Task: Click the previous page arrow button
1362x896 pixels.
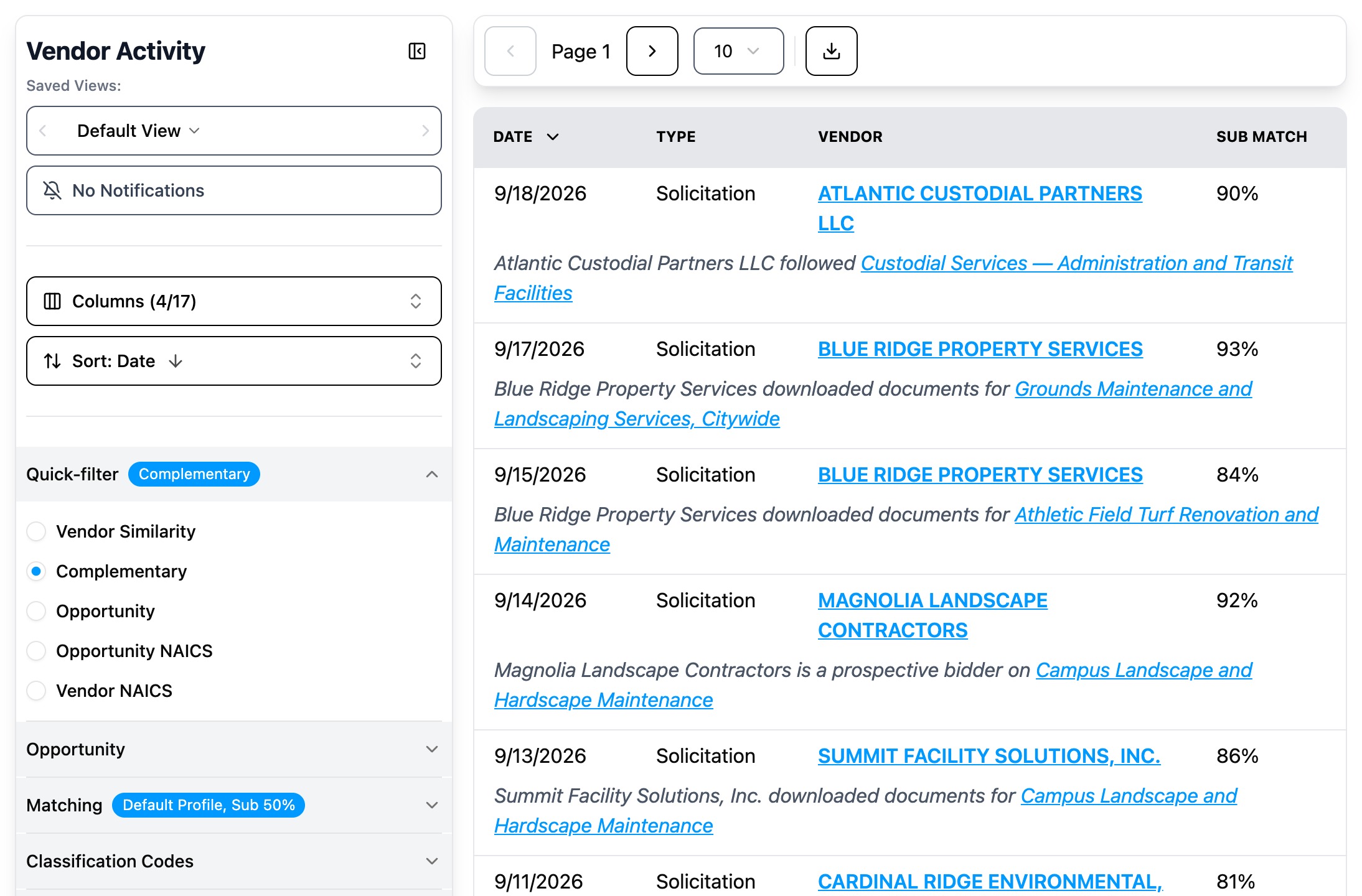Action: 510,51
